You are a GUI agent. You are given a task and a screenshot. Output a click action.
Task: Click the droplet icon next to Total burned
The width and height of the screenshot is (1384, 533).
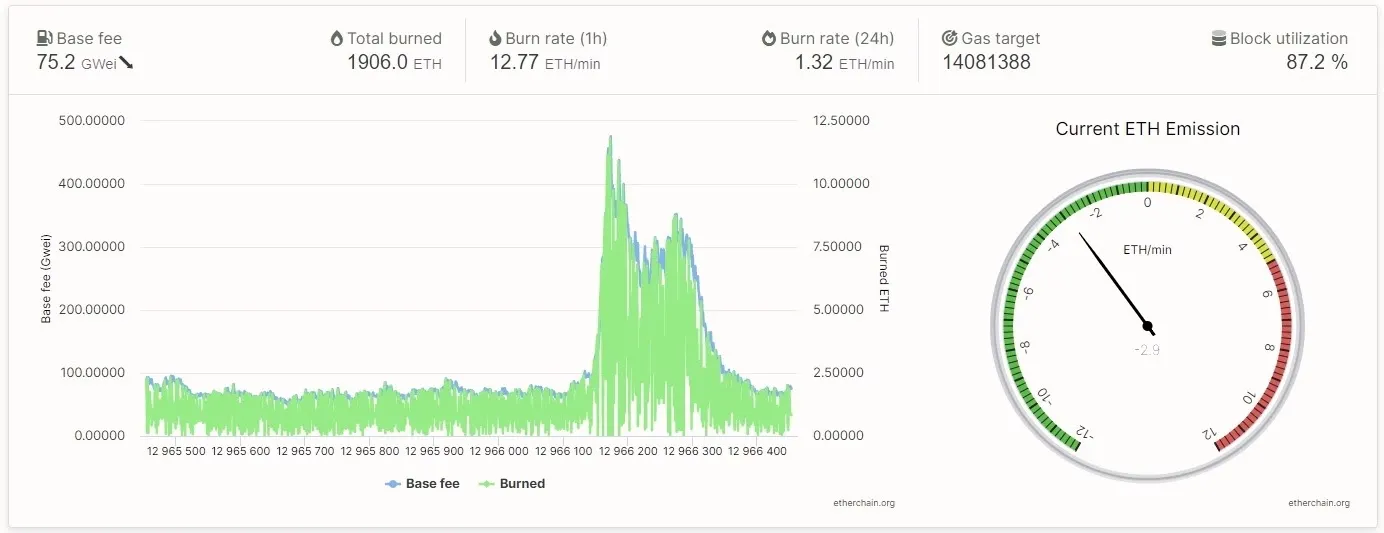(x=337, y=39)
